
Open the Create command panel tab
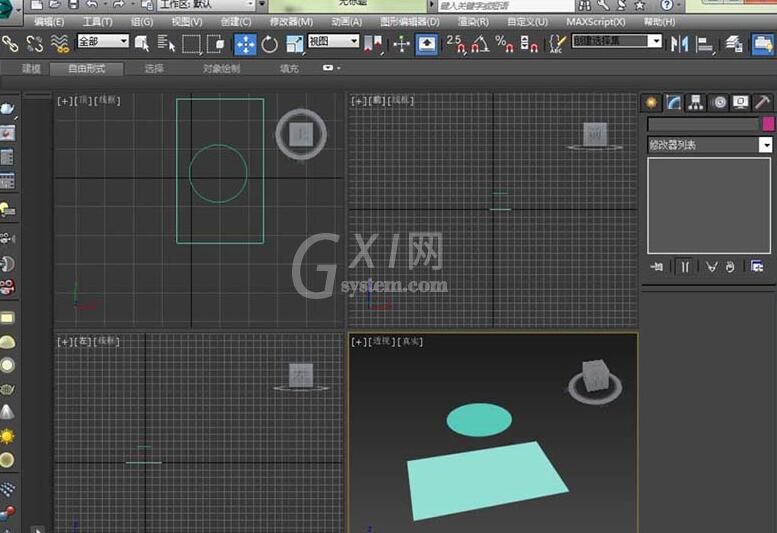(x=651, y=103)
